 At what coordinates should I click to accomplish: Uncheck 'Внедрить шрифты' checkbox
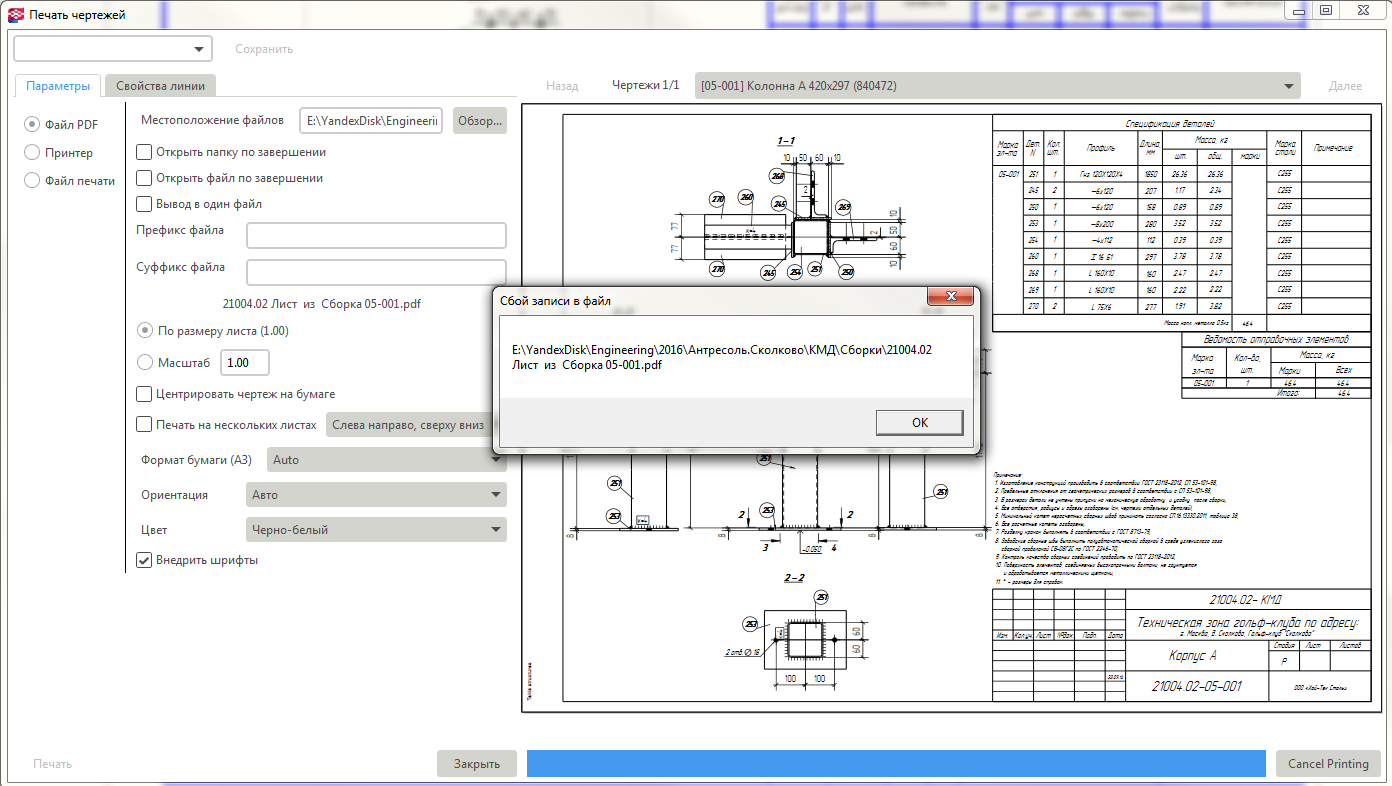[144, 560]
